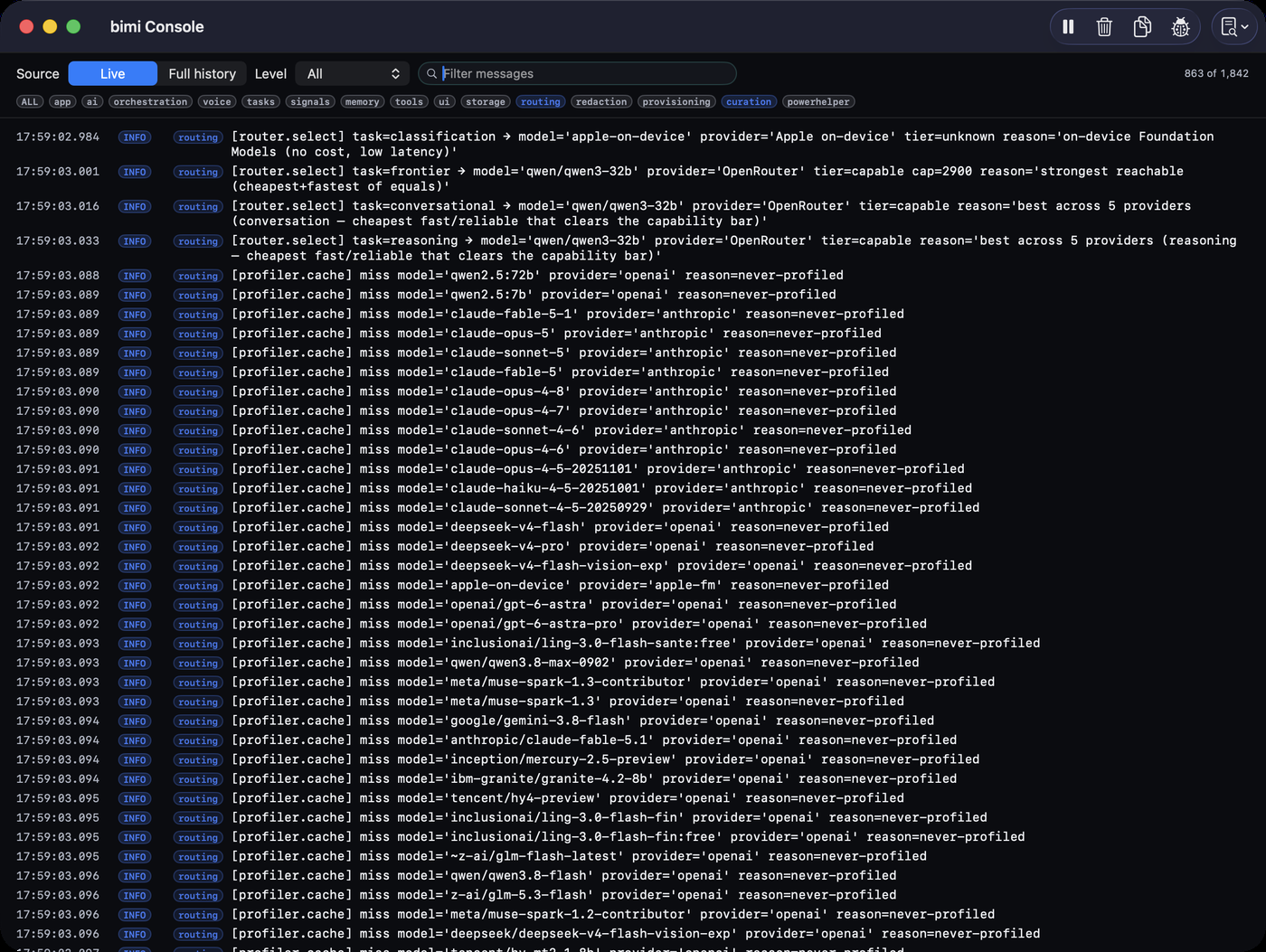Viewport: 1266px width, 952px height.
Task: Open the Level dropdown set to All
Action: pyautogui.click(x=353, y=74)
